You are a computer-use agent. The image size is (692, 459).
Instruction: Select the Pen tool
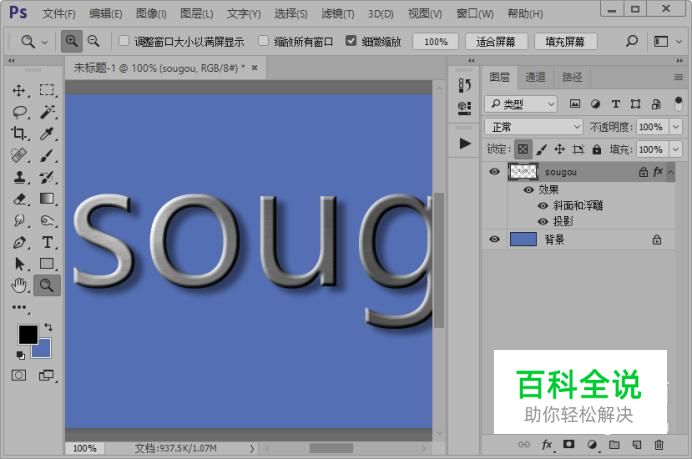click(x=19, y=242)
